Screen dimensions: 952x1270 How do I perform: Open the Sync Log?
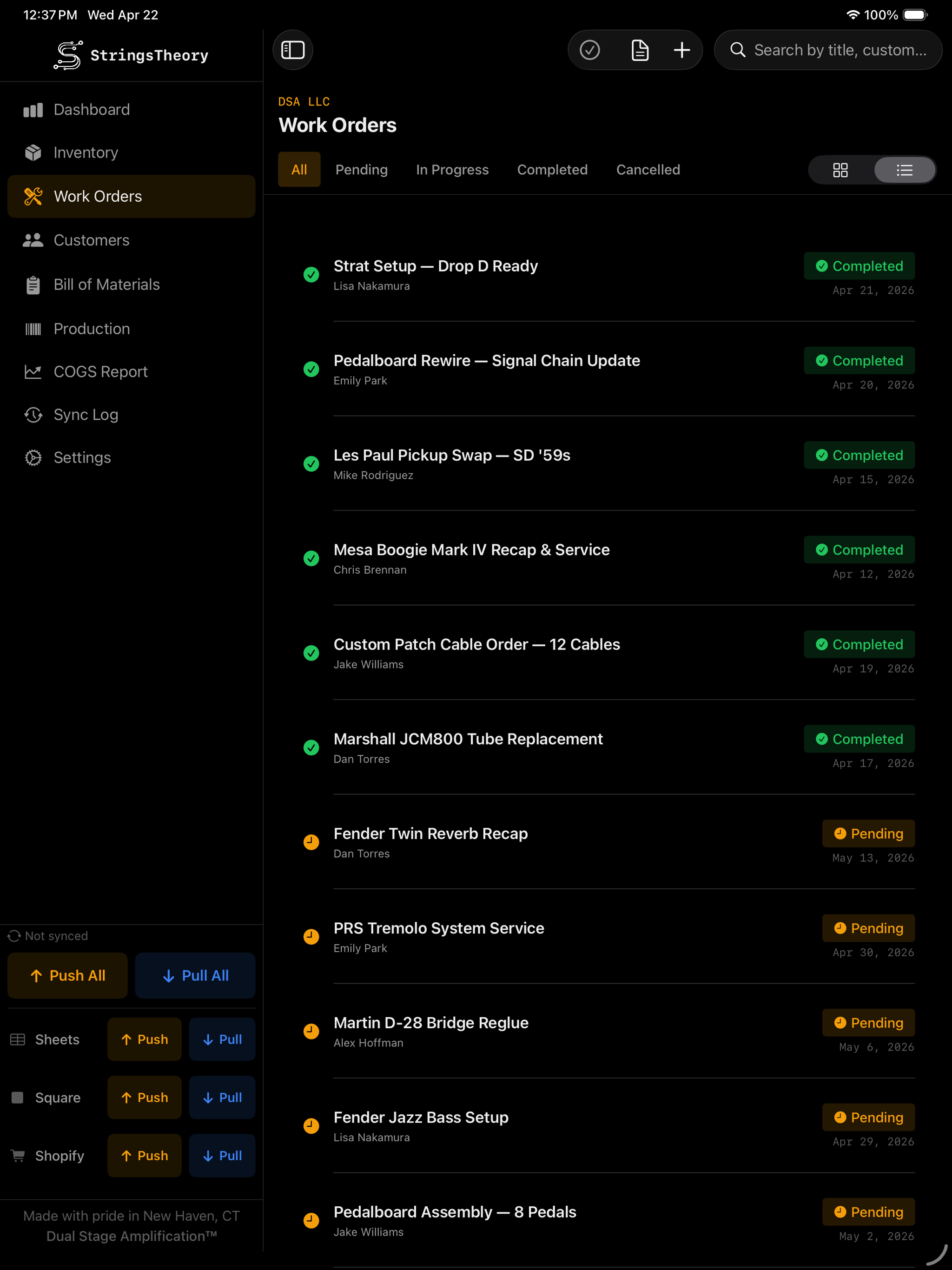pyautogui.click(x=85, y=415)
